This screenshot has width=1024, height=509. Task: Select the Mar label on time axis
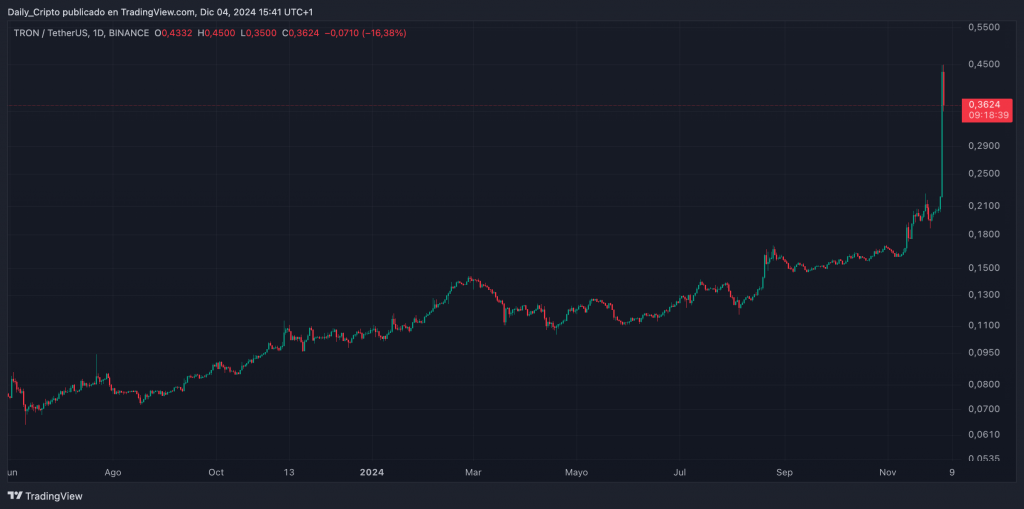[474, 472]
